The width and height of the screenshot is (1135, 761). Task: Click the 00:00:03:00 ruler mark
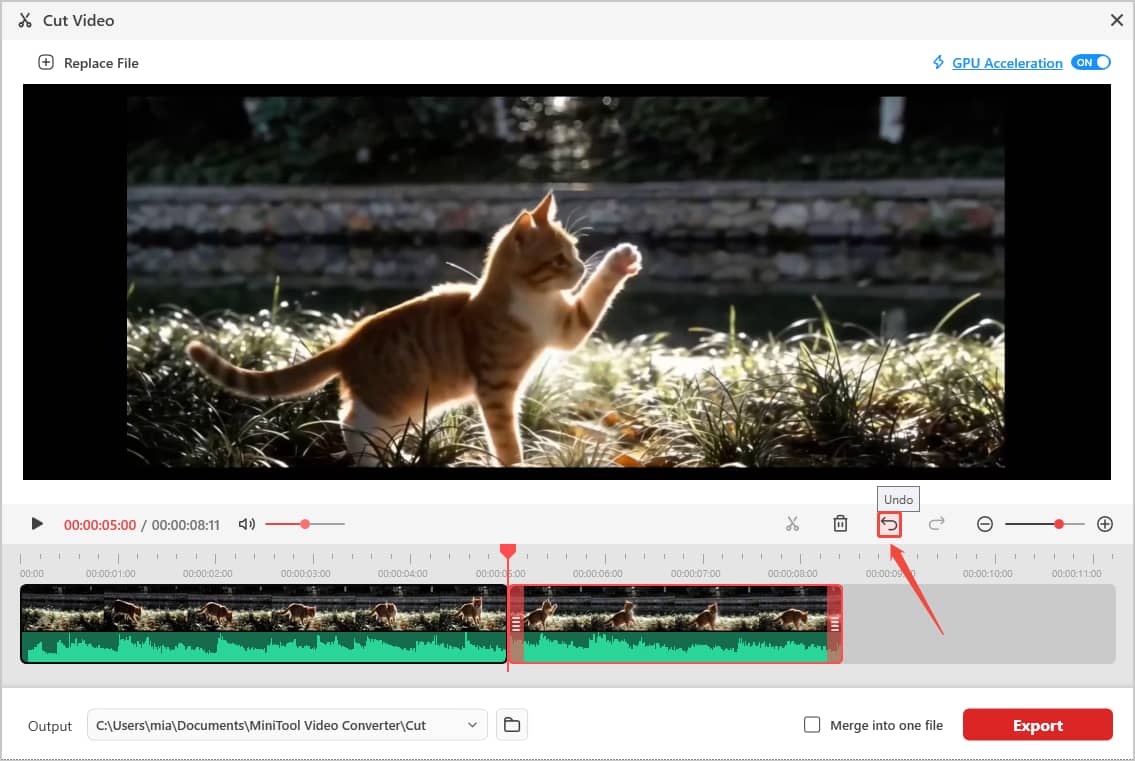pyautogui.click(x=305, y=573)
